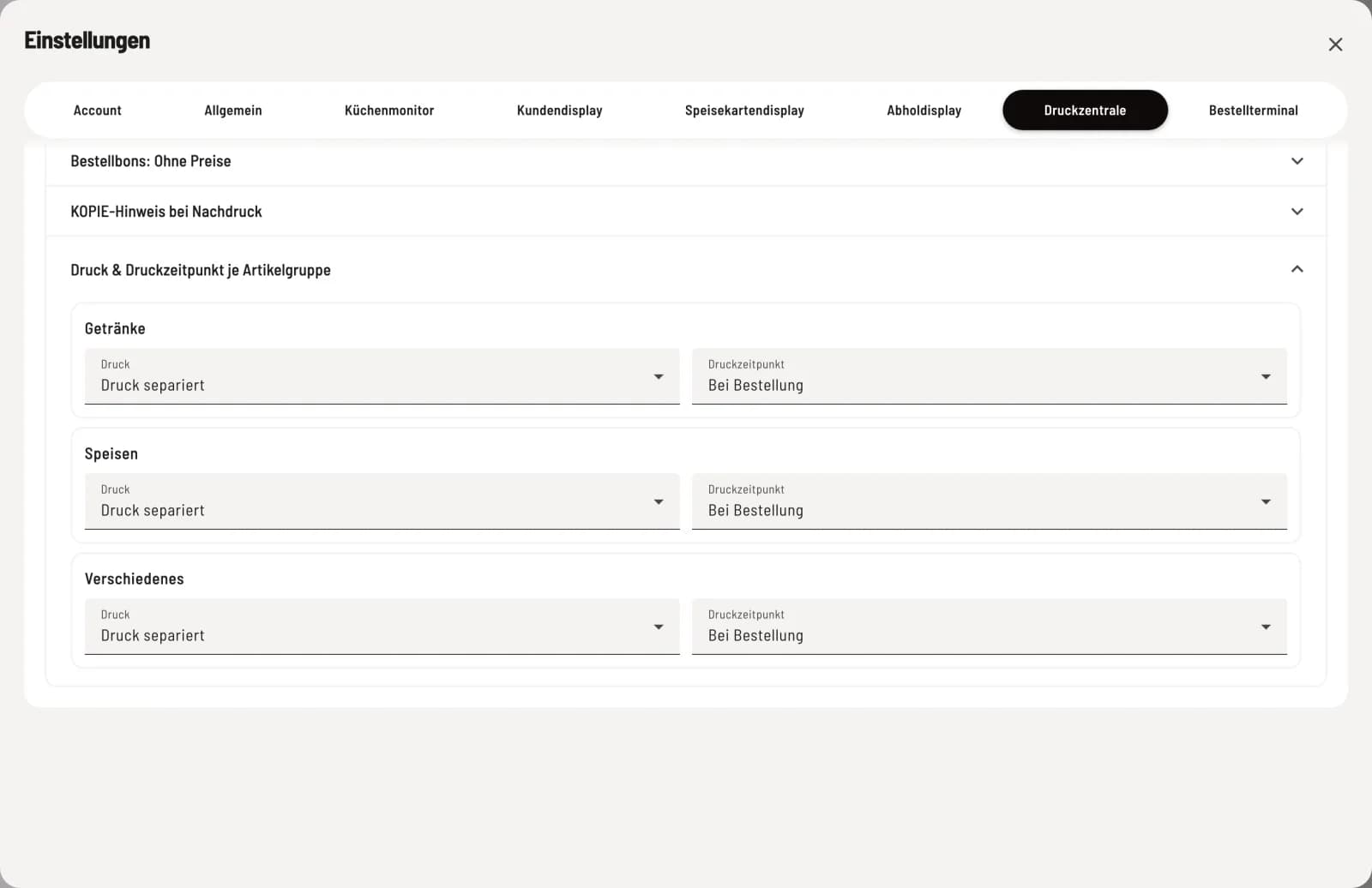Collapse Druck & Druckzeitpunkt je Artikelgruppe chevron
This screenshot has width=1372, height=888.
coord(1297,269)
